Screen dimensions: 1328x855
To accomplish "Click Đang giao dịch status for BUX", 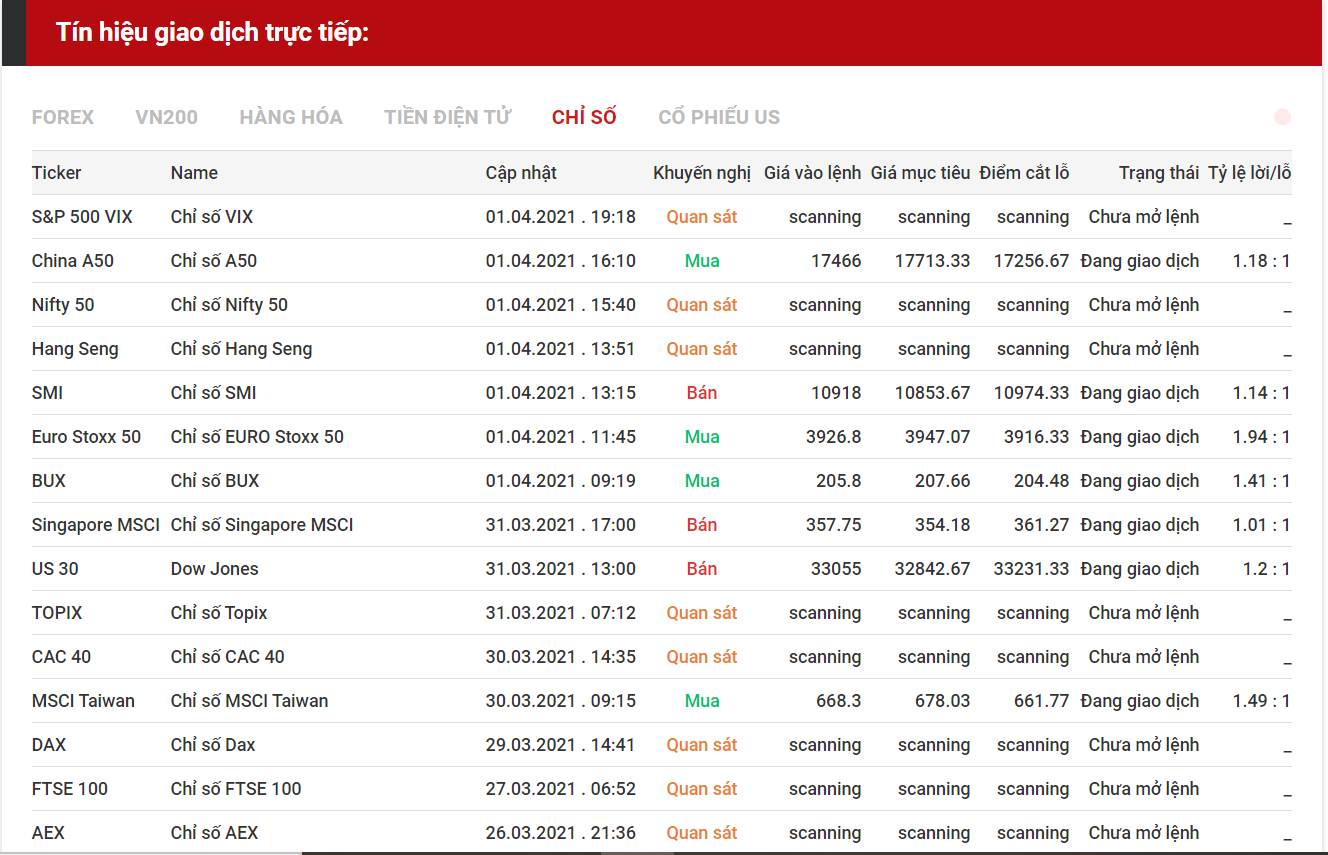I will click(x=1140, y=481).
